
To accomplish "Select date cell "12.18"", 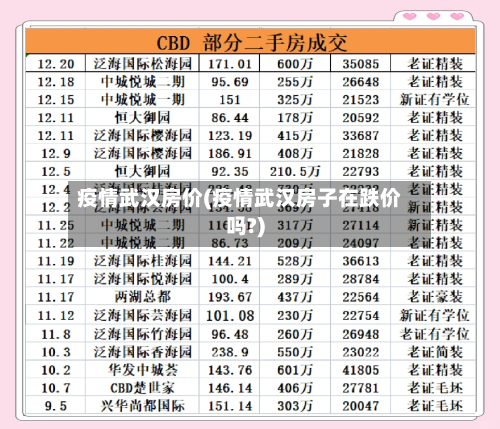I will pos(56,82).
